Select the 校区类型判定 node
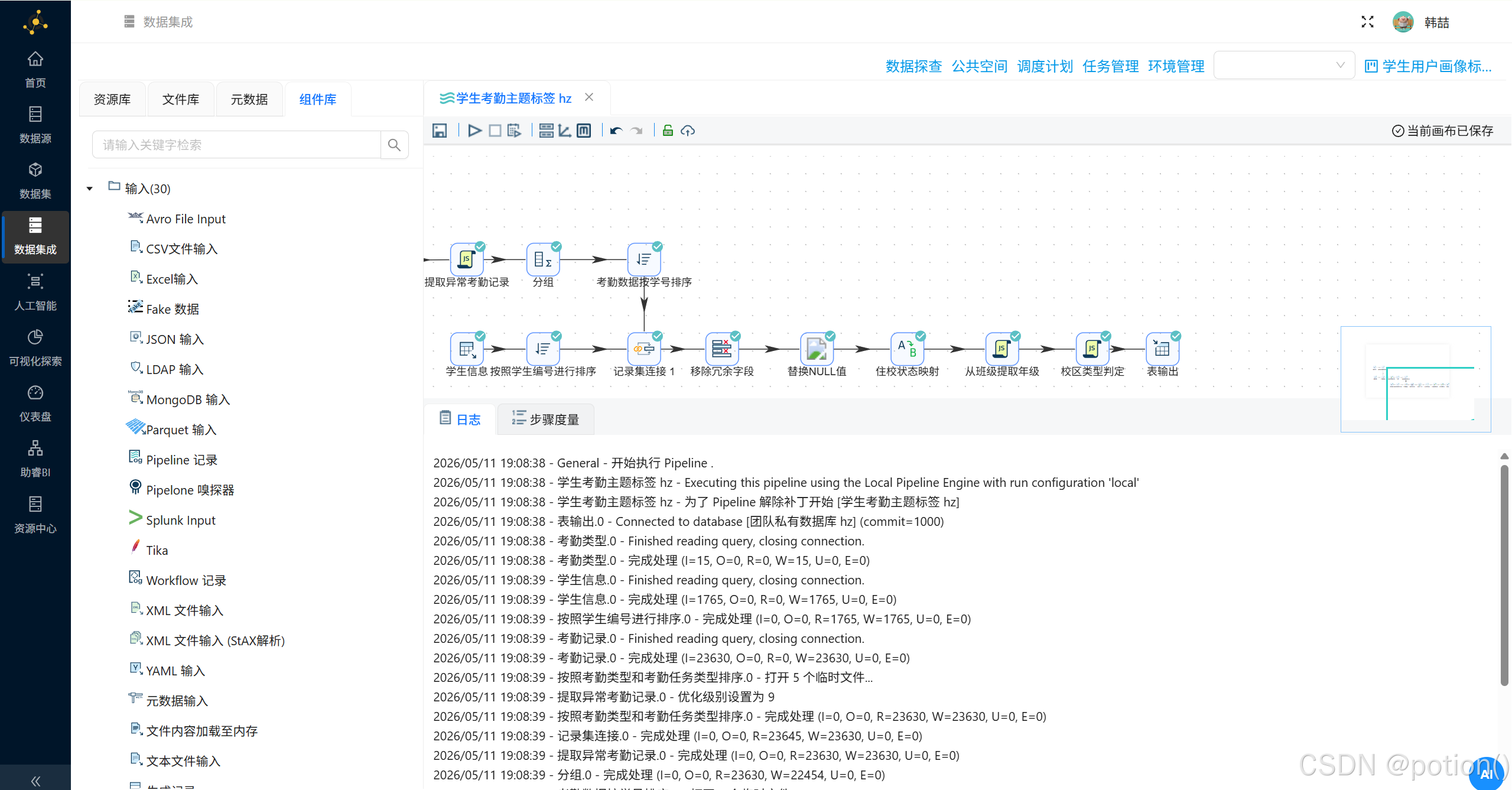The height and width of the screenshot is (790, 1512). 1092,349
